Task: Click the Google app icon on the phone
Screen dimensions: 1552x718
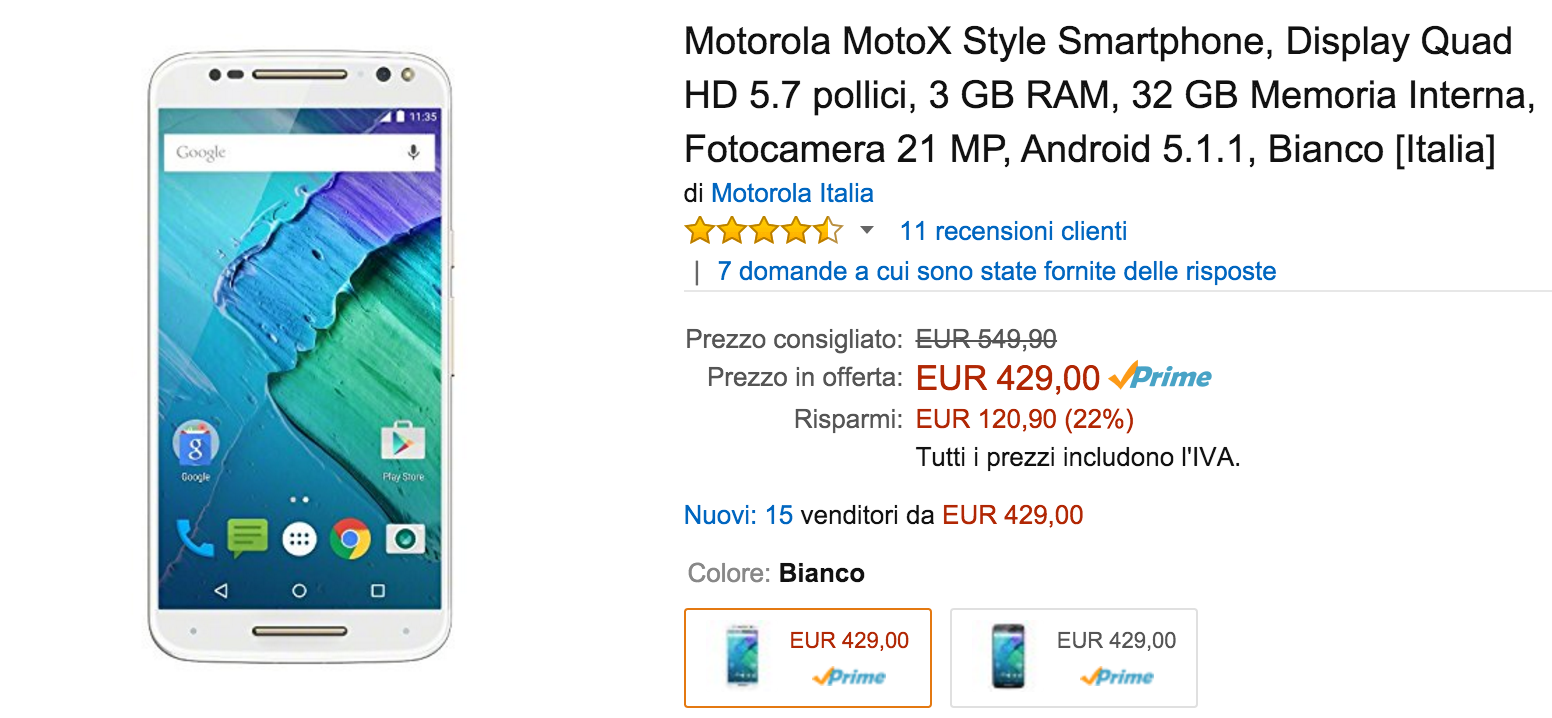Action: click(195, 444)
